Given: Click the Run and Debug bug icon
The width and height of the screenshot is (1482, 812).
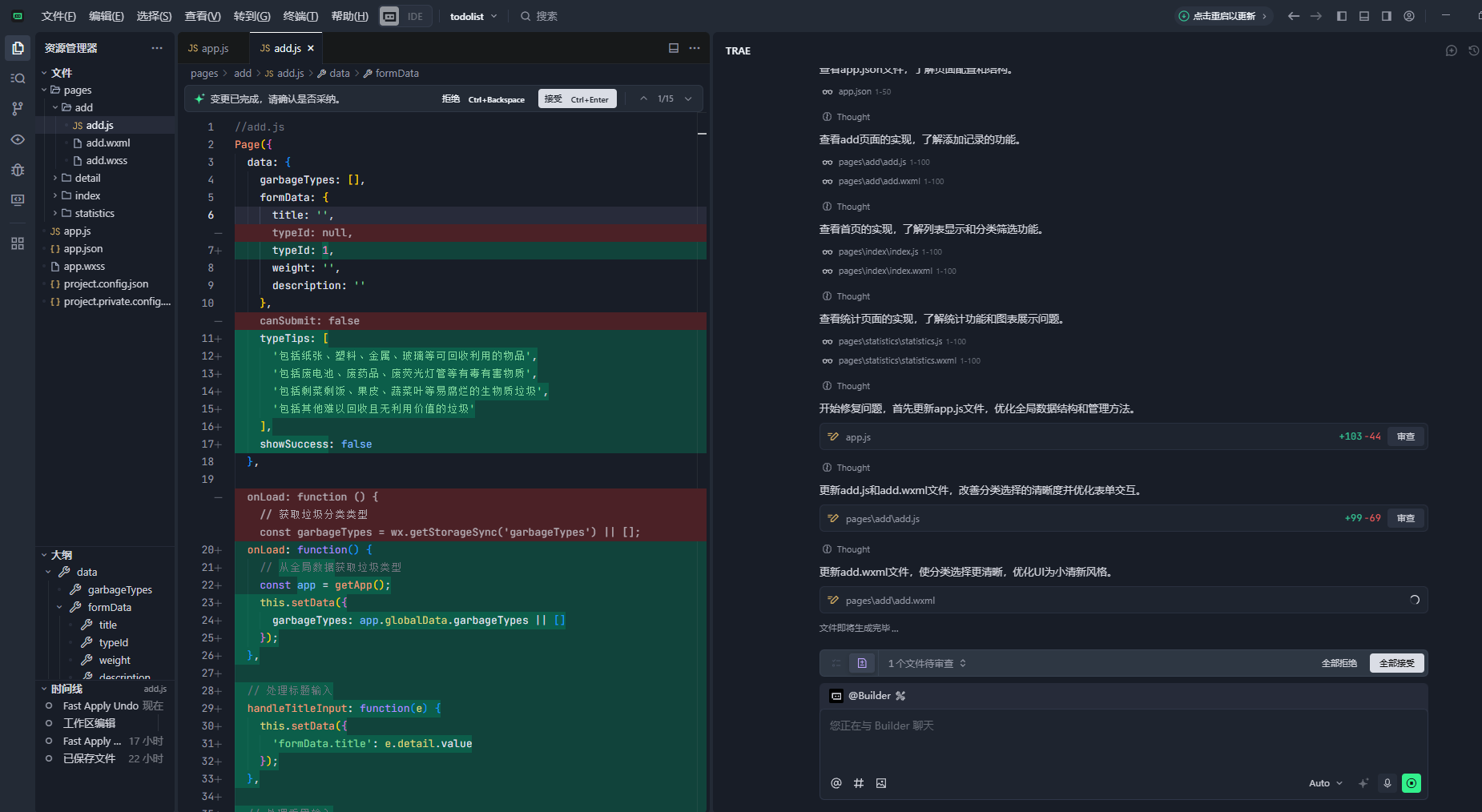Looking at the screenshot, I should (18, 170).
